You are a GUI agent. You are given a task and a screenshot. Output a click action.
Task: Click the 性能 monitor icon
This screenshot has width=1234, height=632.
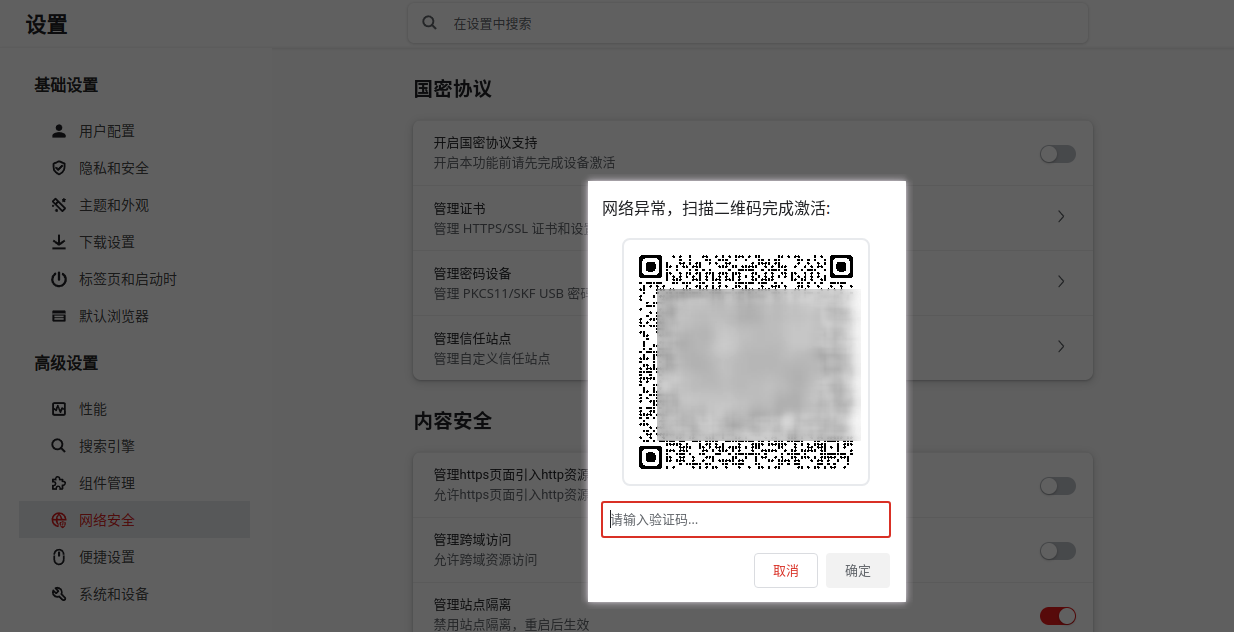point(59,409)
